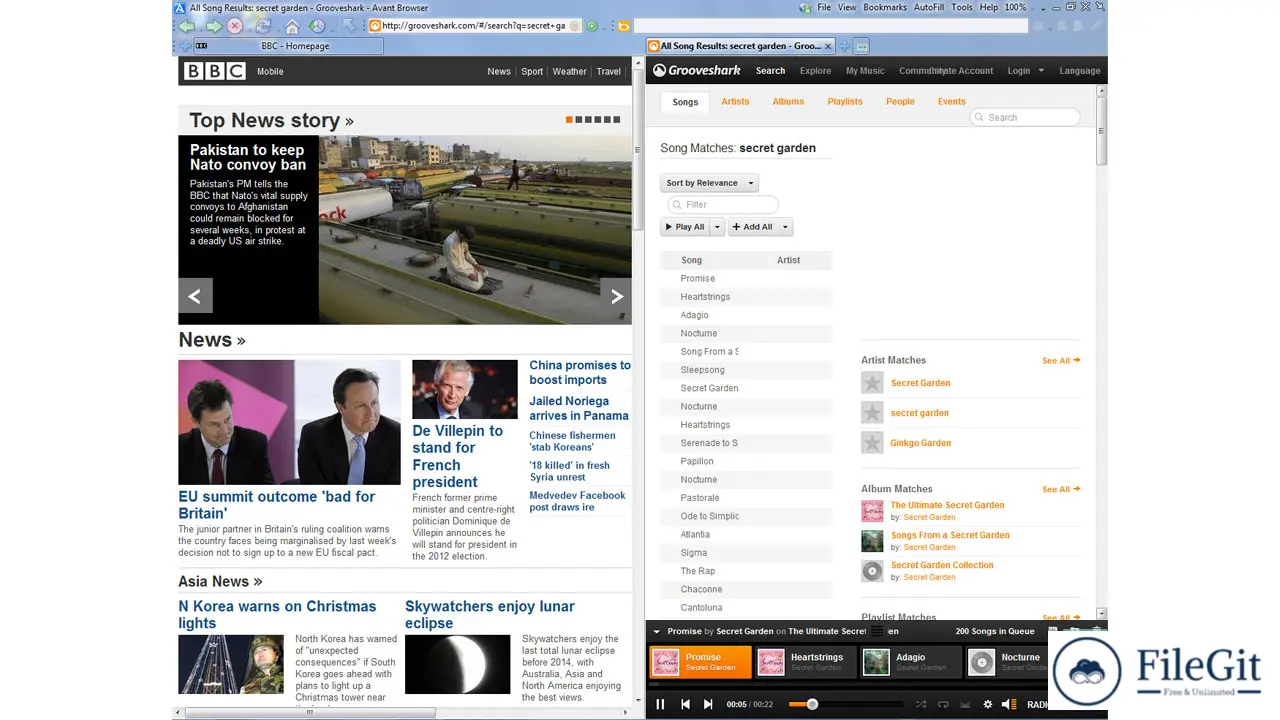Click the volume speaker icon

click(1009, 704)
